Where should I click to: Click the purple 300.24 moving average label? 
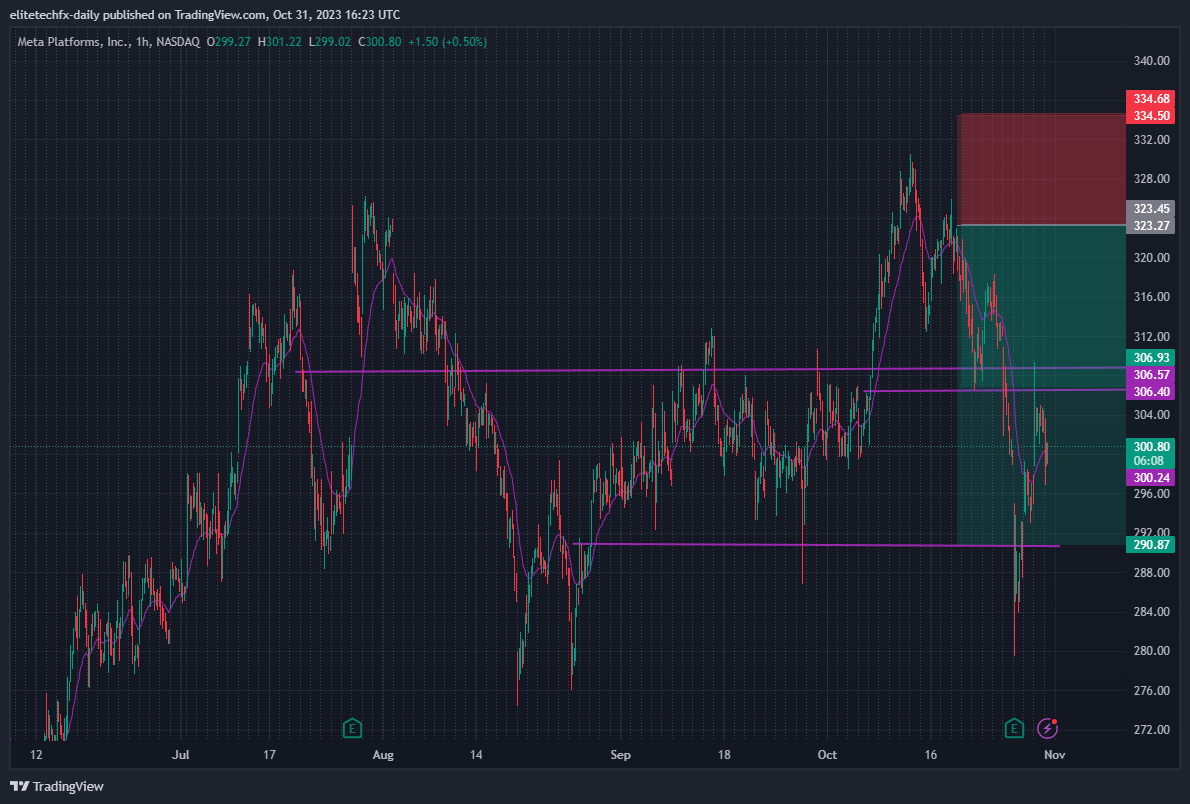(x=1151, y=478)
